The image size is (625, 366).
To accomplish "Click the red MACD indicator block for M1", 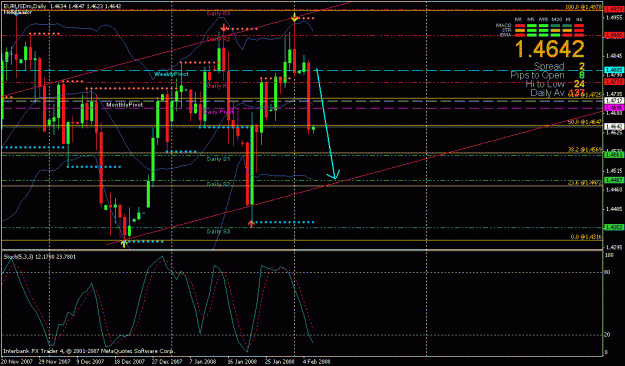I will coord(519,26).
